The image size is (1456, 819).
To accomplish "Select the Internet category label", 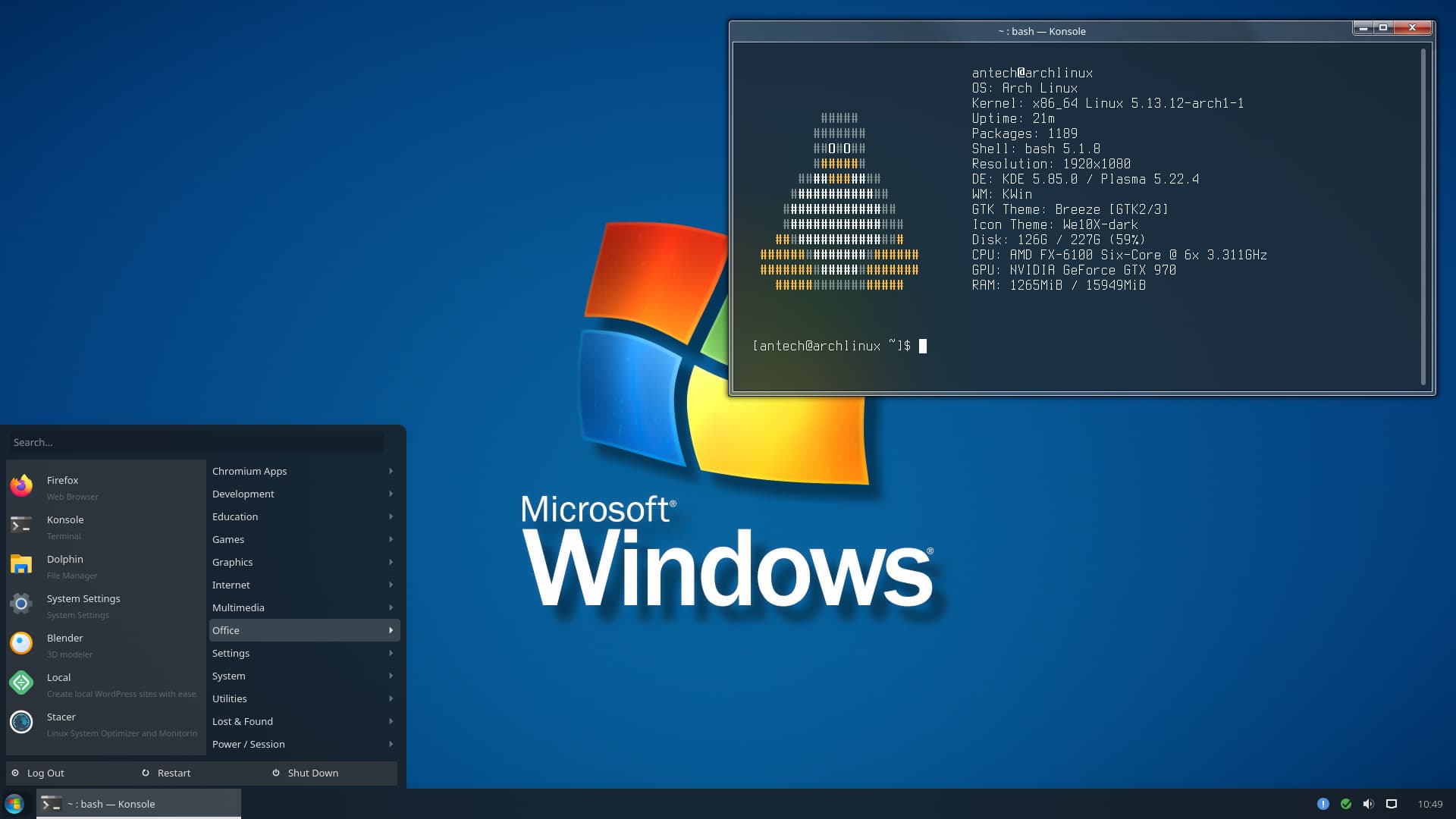I will [x=231, y=585].
